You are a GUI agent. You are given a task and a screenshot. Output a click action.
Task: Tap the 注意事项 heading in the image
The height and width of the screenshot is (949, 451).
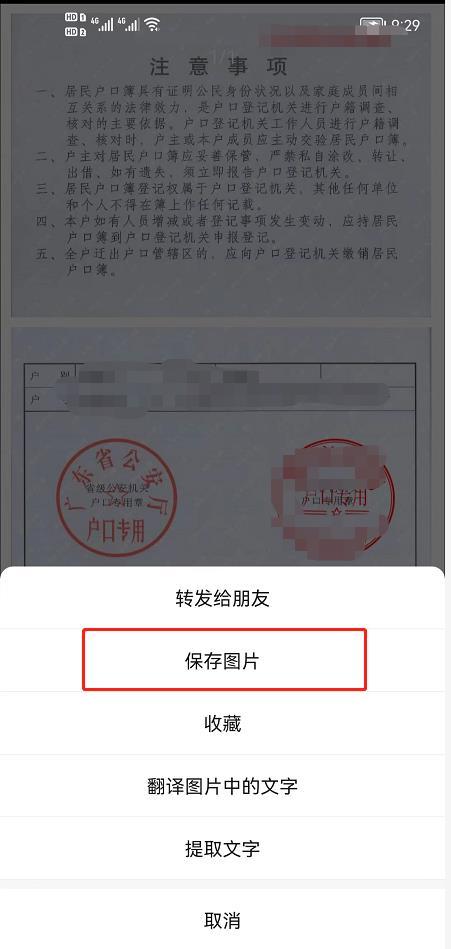219,67
